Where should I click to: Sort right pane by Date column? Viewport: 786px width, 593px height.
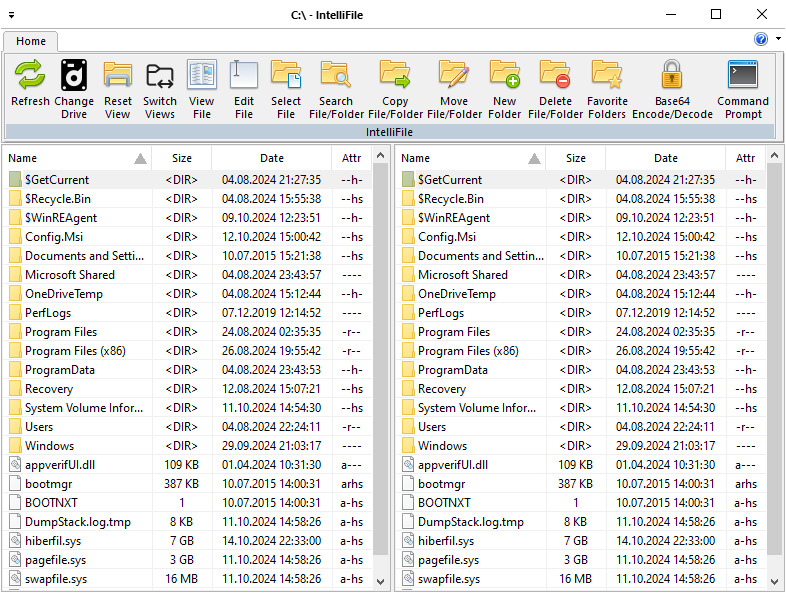(666, 158)
